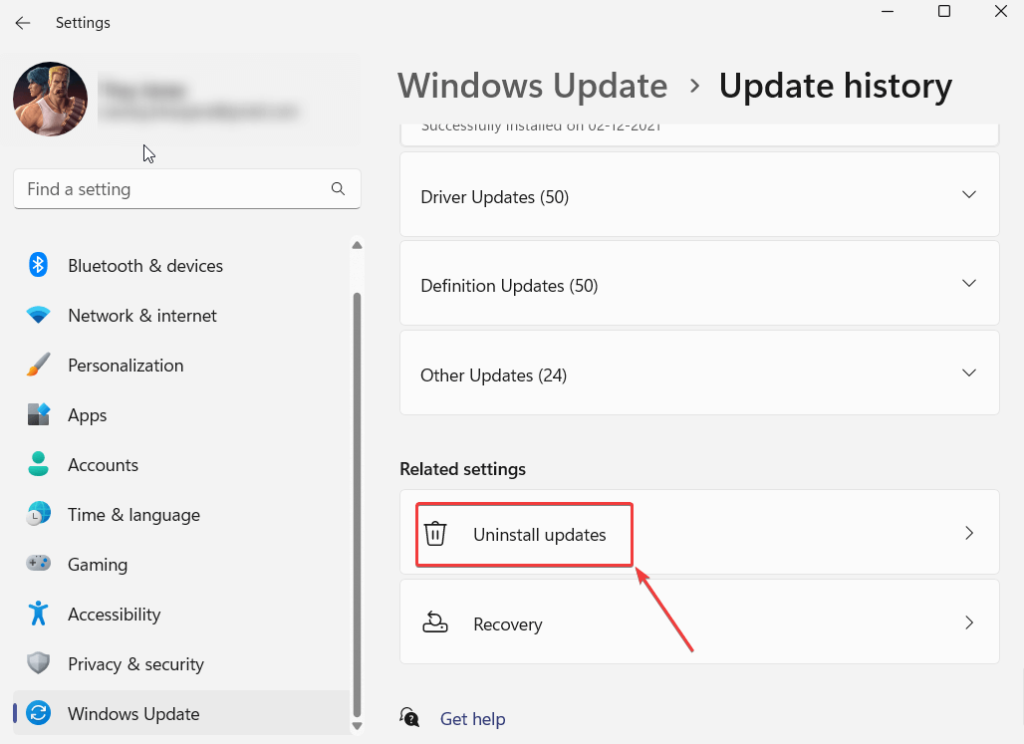This screenshot has height=744, width=1024.
Task: Click the Accessibility figure icon
Action: click(x=38, y=613)
